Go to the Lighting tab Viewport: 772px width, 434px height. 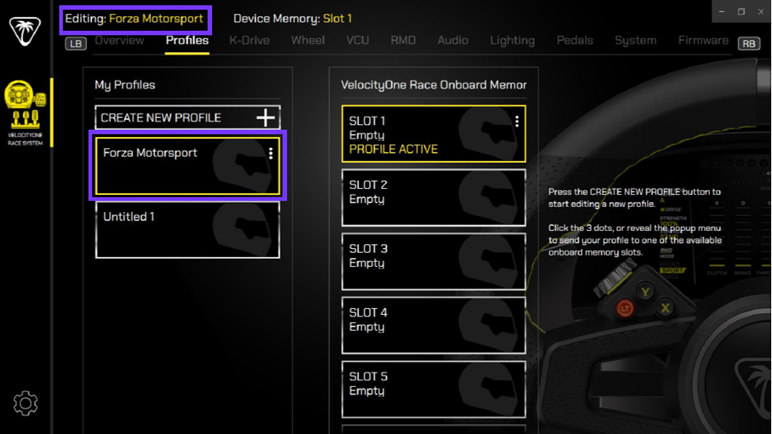coord(512,40)
